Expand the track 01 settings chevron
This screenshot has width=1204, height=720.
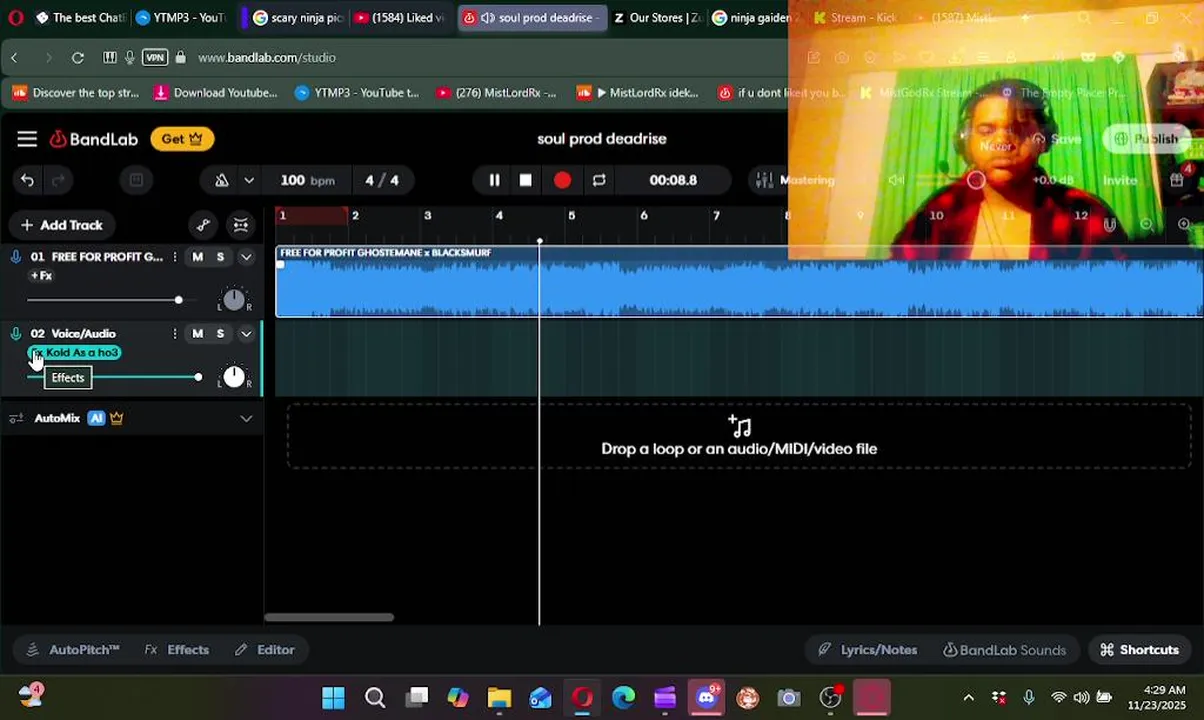[246, 257]
